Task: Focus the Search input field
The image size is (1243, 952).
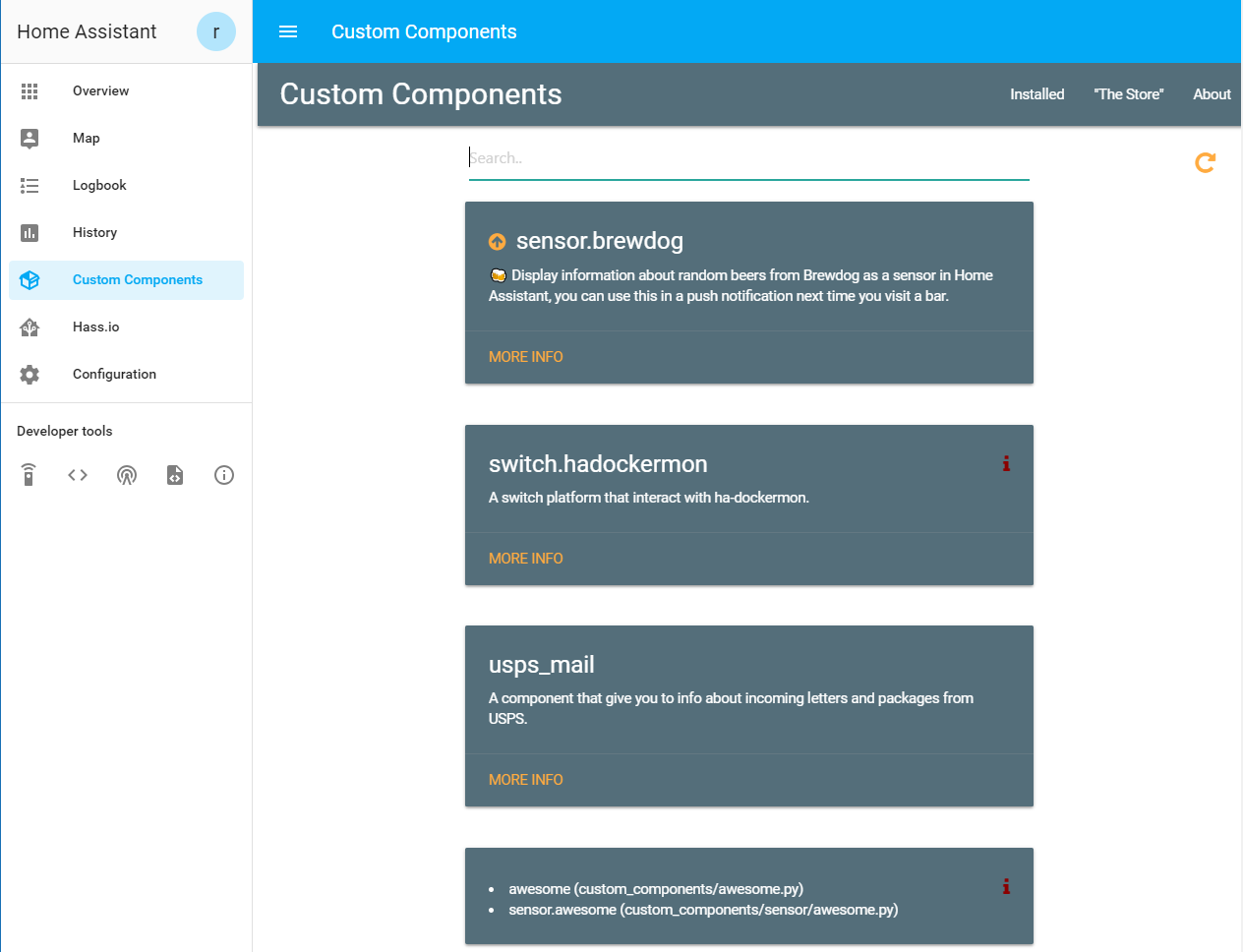Action: pos(748,158)
